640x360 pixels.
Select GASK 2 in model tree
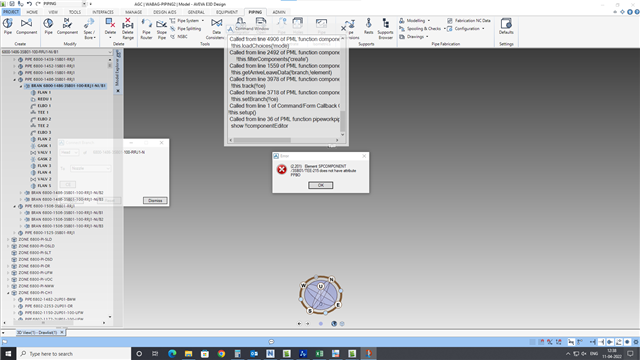pyautogui.click(x=44, y=159)
